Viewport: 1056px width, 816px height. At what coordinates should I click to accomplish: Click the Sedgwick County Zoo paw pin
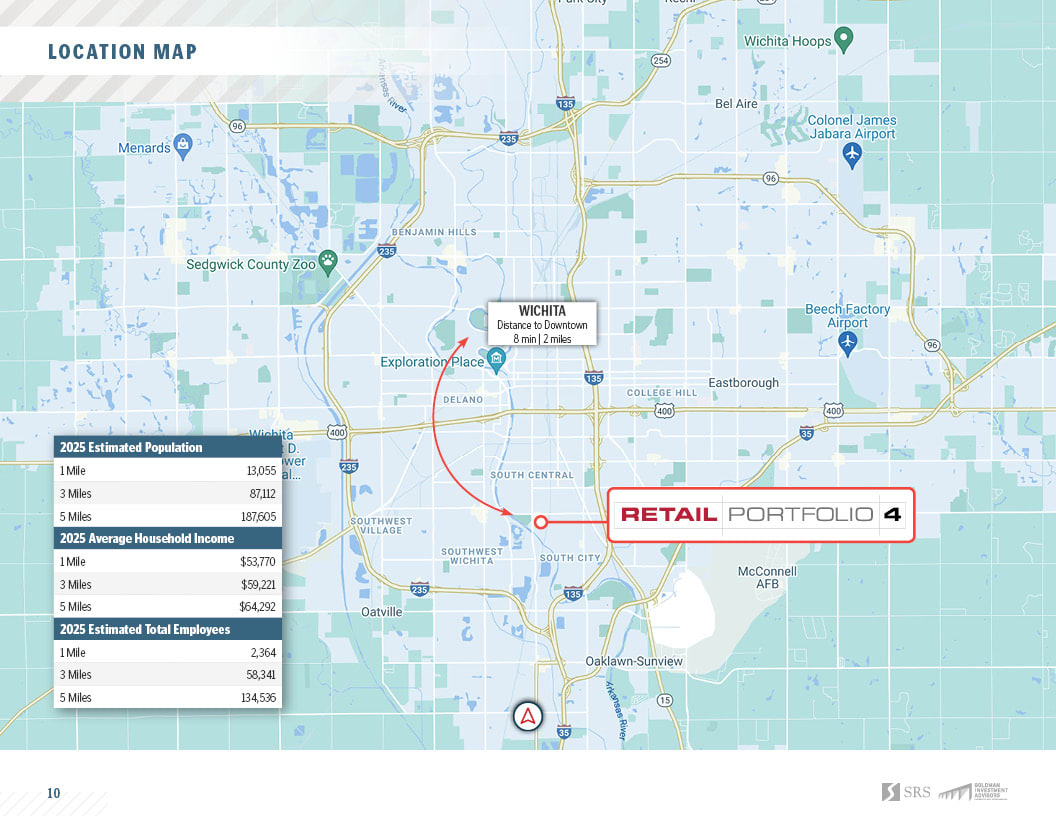pos(328,263)
